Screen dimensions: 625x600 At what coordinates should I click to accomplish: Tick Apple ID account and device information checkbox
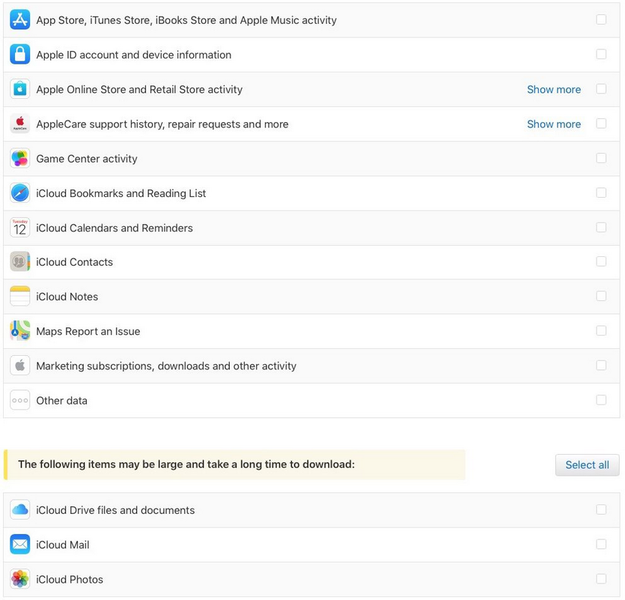coord(601,54)
